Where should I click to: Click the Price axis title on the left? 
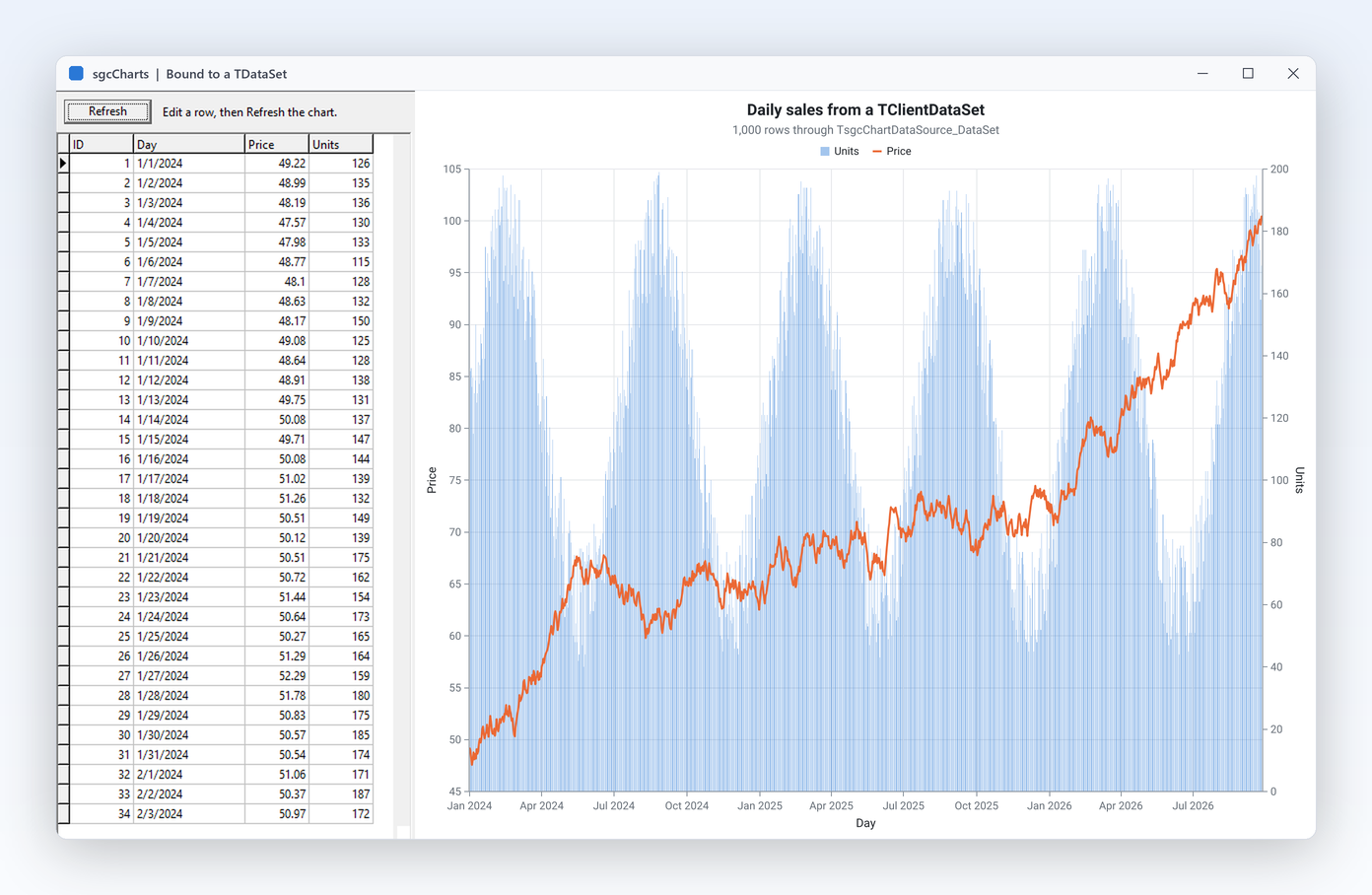click(432, 480)
